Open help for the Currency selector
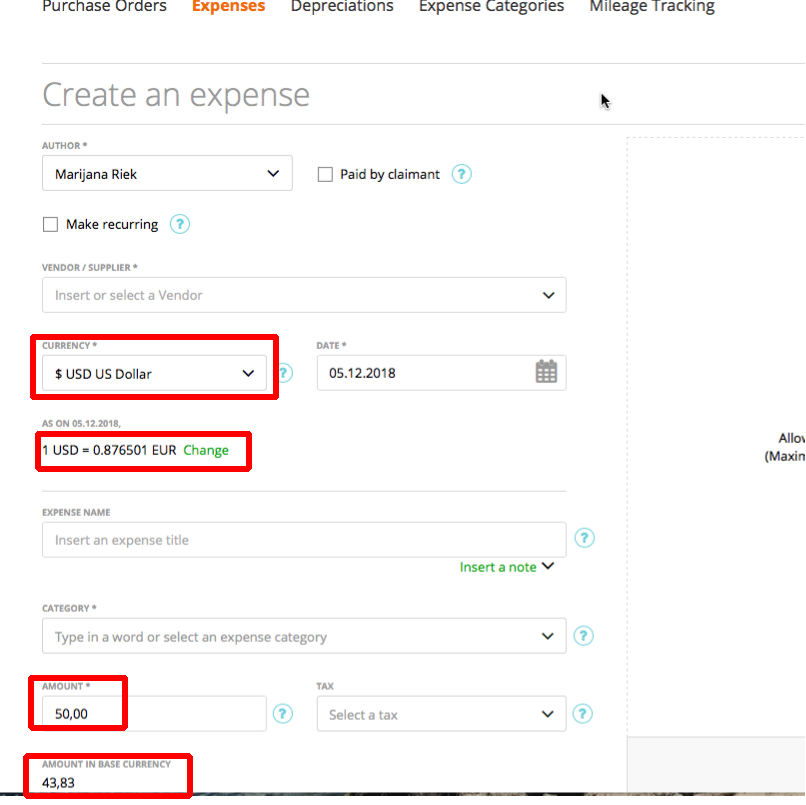806x805 pixels. (x=284, y=371)
